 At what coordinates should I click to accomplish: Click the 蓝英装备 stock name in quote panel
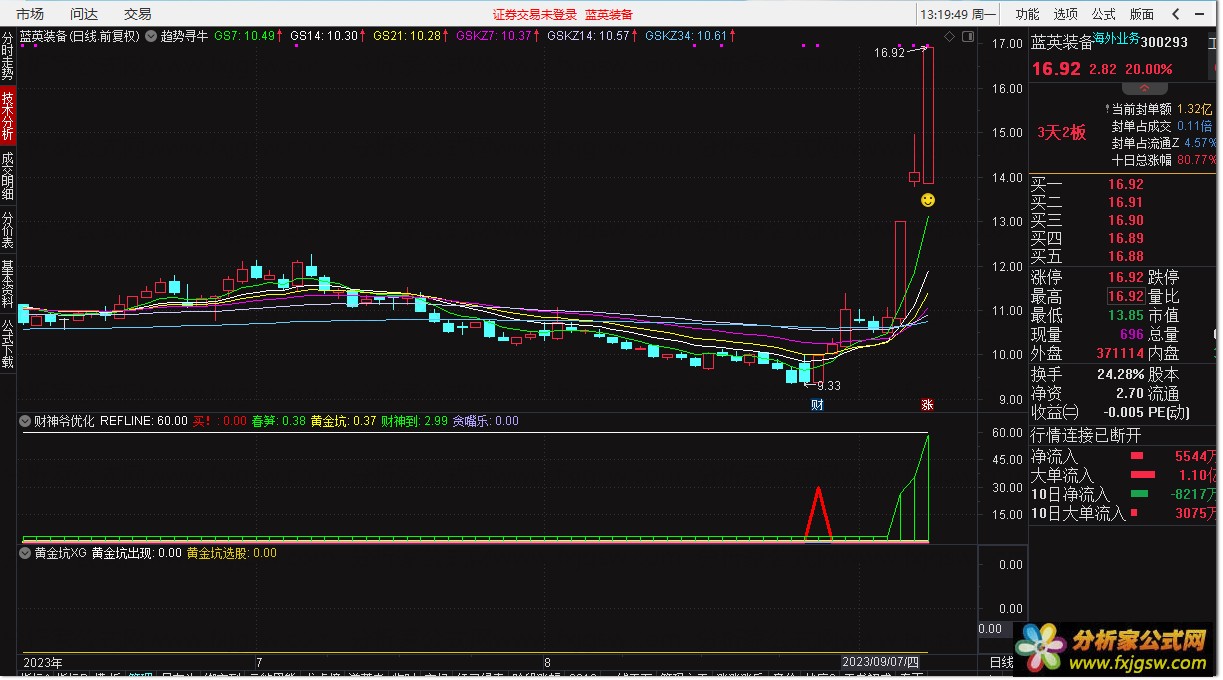(x=1062, y=43)
